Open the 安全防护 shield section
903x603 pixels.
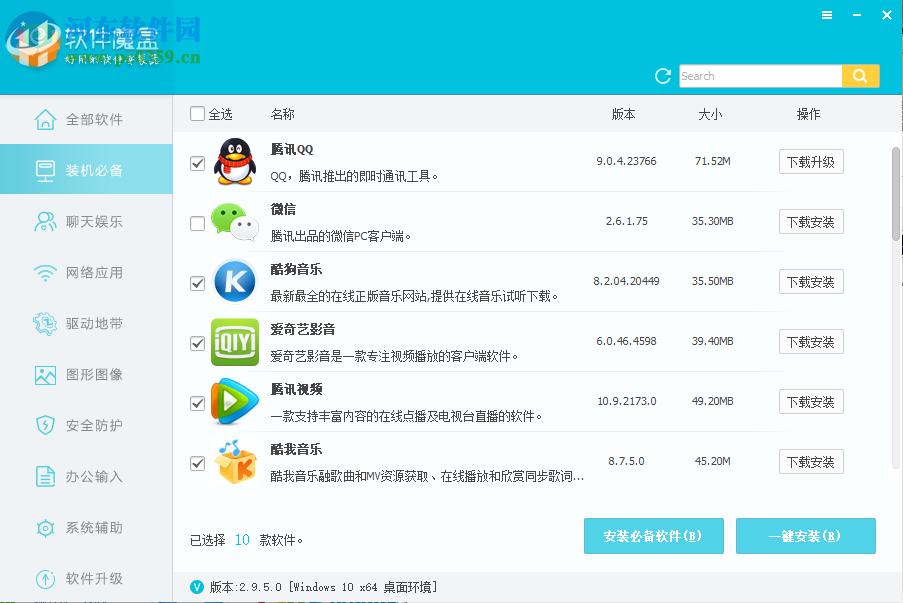point(45,425)
